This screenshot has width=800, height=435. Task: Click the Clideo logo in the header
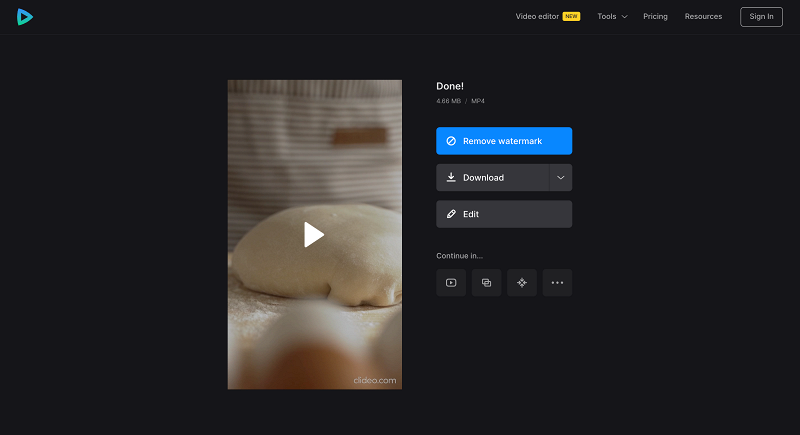[x=24, y=17]
